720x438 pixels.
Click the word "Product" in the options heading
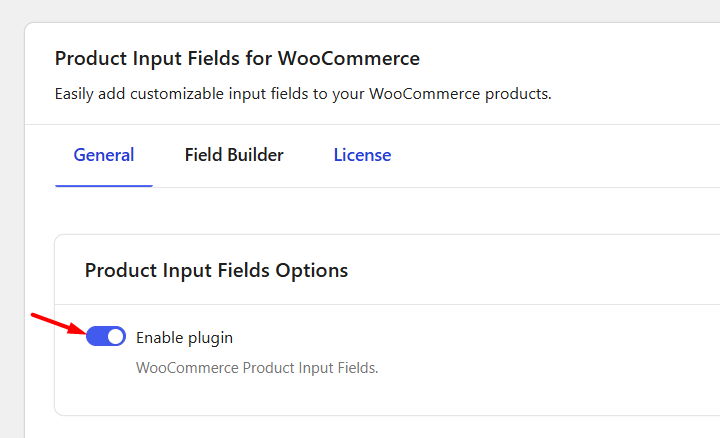[x=118, y=270]
